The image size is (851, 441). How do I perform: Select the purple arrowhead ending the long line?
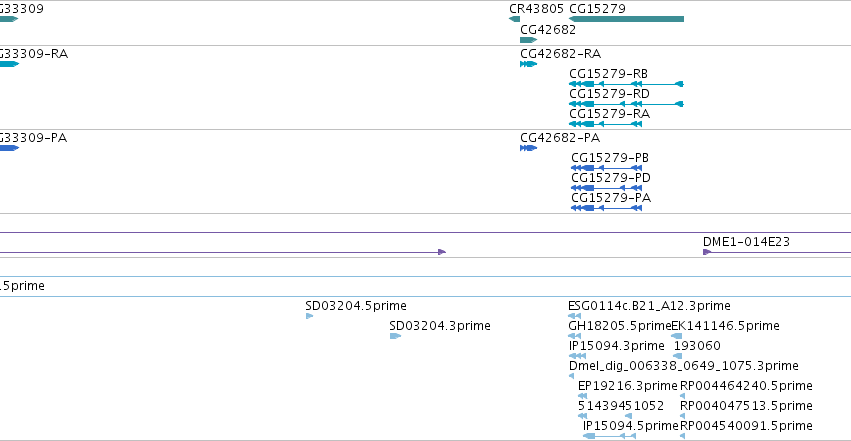click(442, 252)
